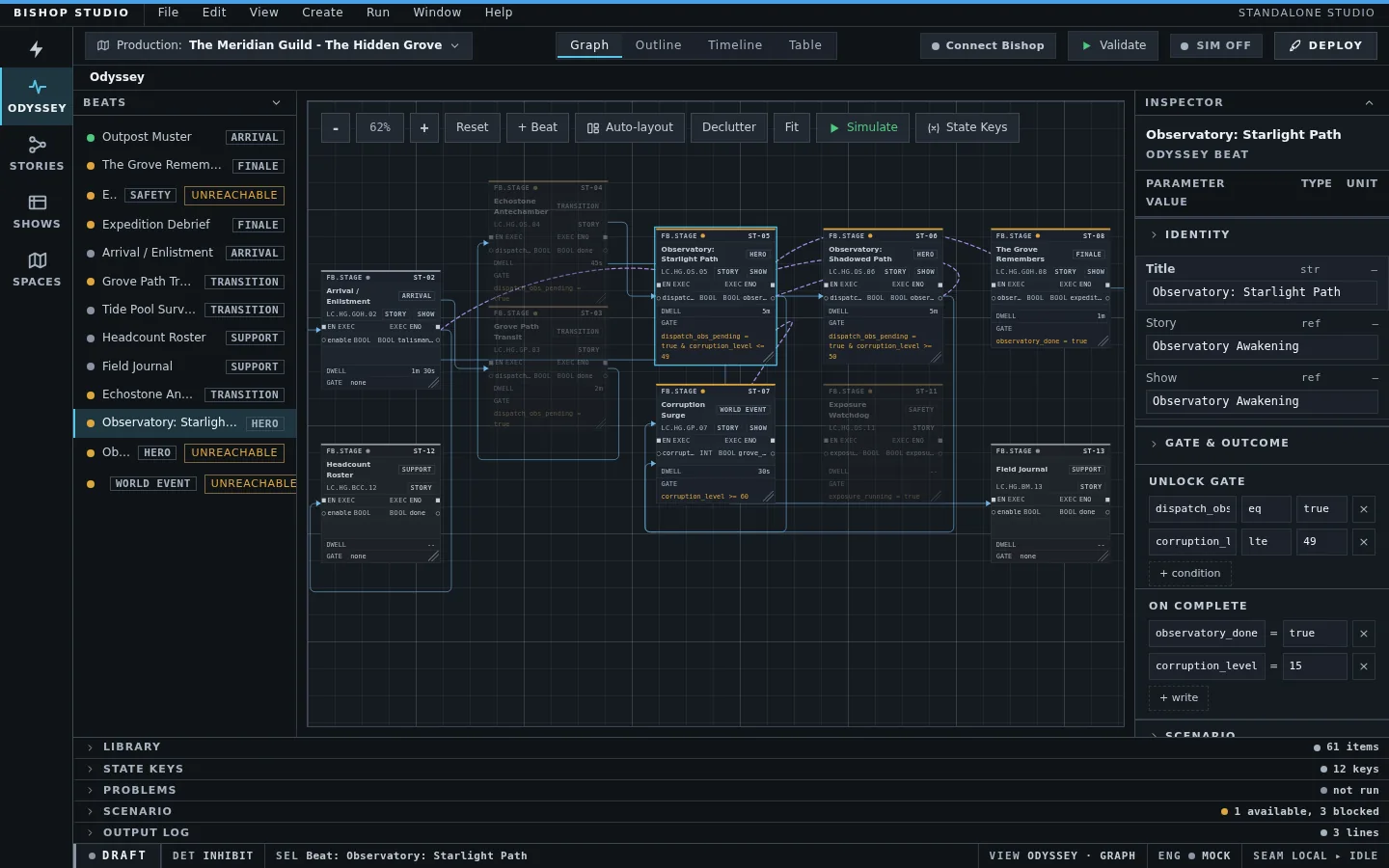Expand the Identity section

point(1262,234)
